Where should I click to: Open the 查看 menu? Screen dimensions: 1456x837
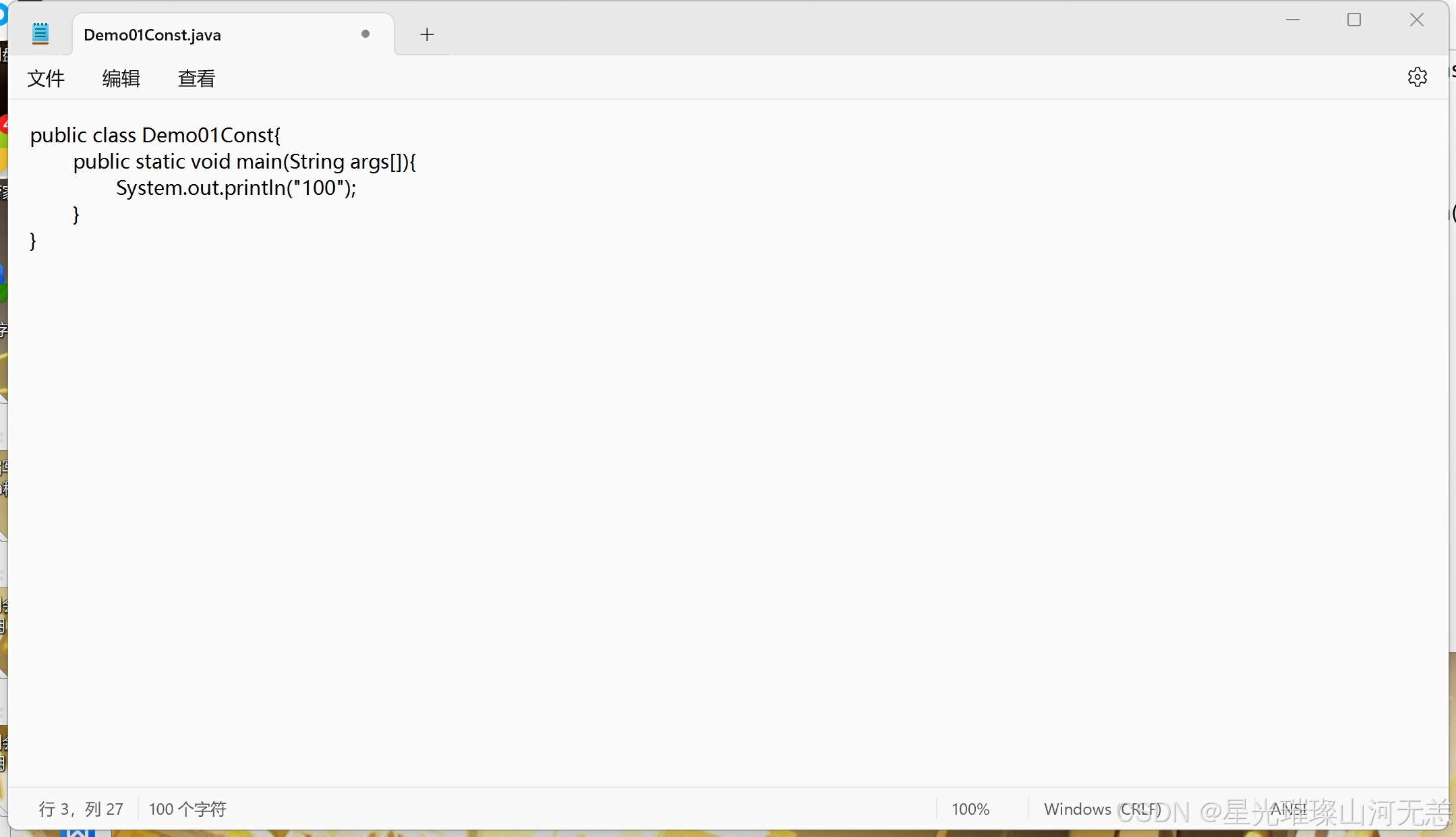click(196, 78)
